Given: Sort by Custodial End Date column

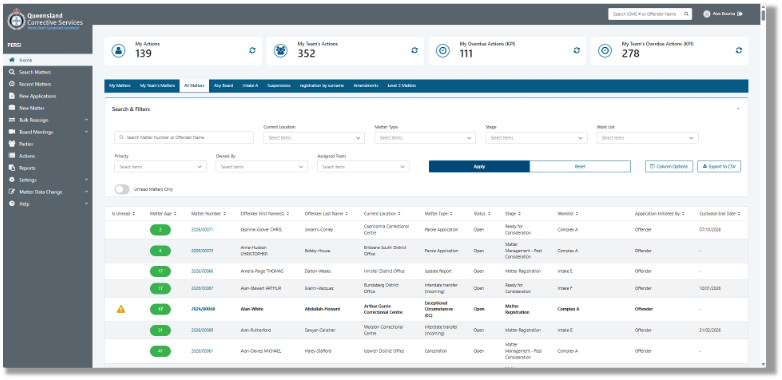Looking at the screenshot, I should tap(720, 213).
